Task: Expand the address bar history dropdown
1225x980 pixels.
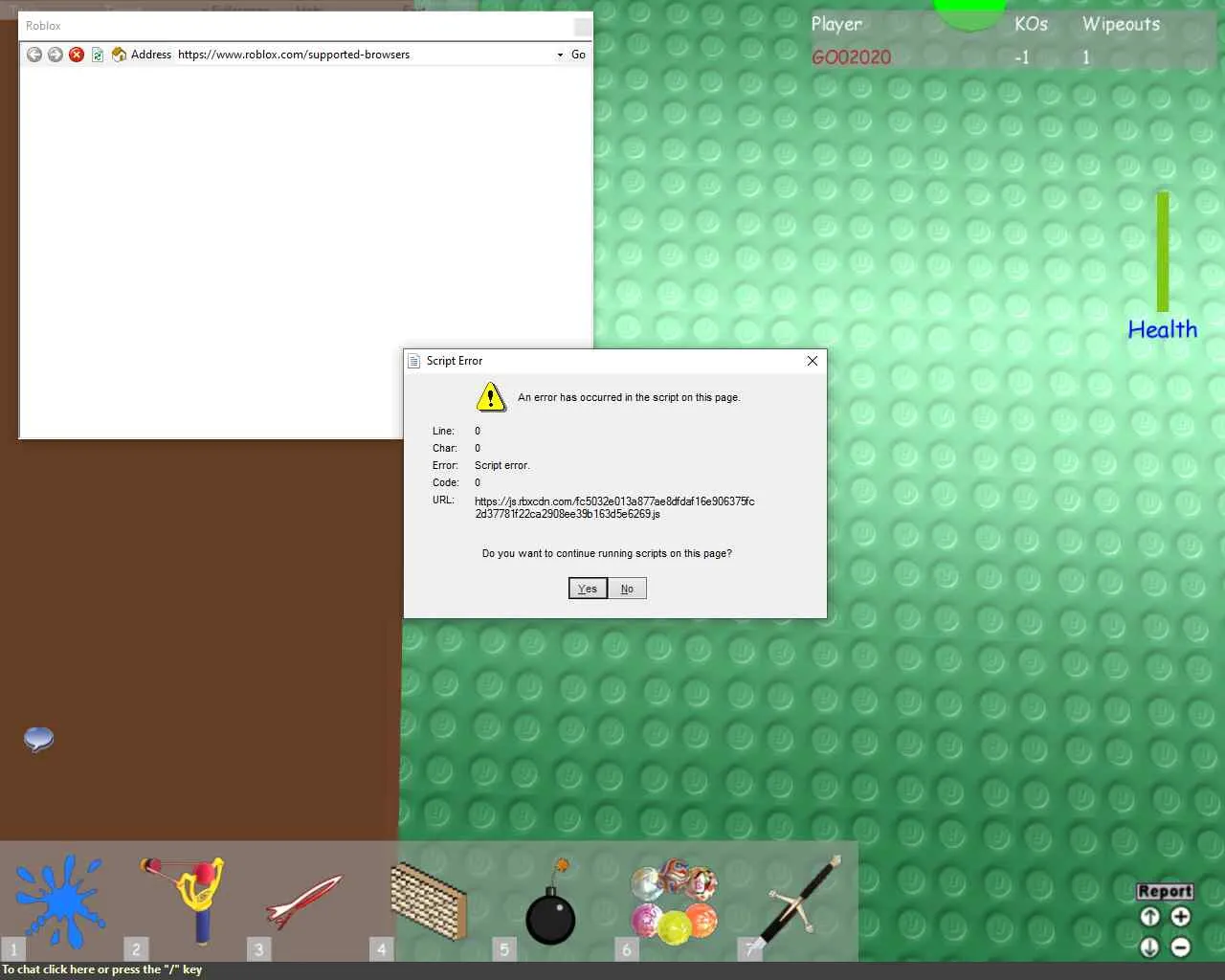Action: click(561, 55)
